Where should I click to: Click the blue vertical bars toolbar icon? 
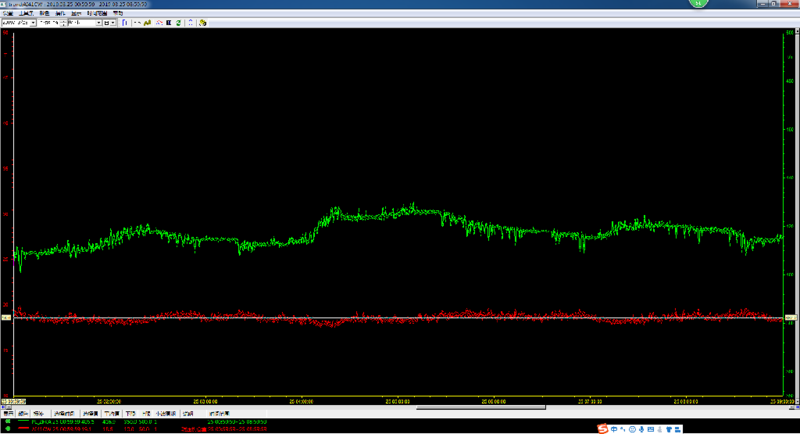124,22
